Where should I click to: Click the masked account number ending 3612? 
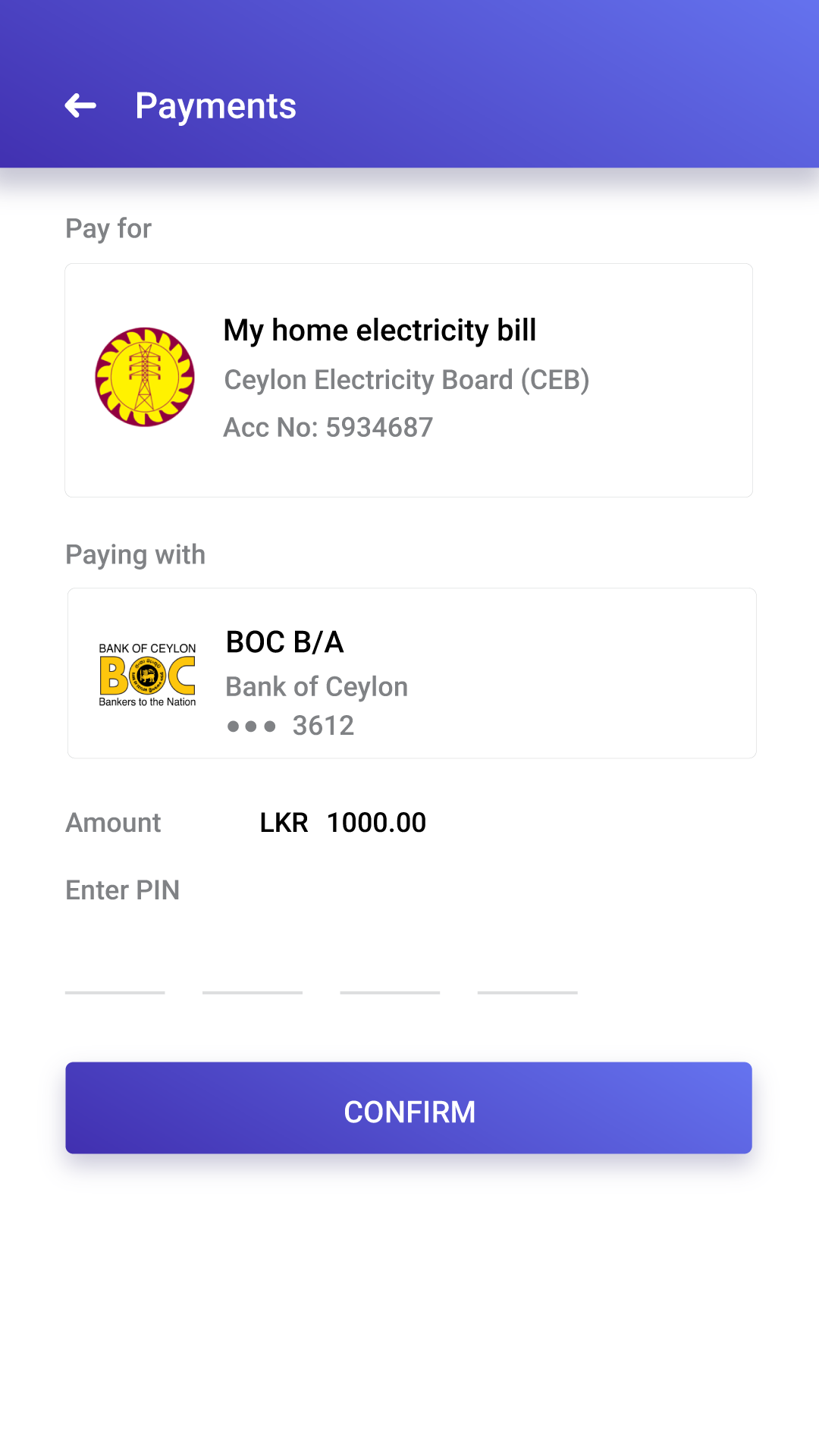point(291,726)
